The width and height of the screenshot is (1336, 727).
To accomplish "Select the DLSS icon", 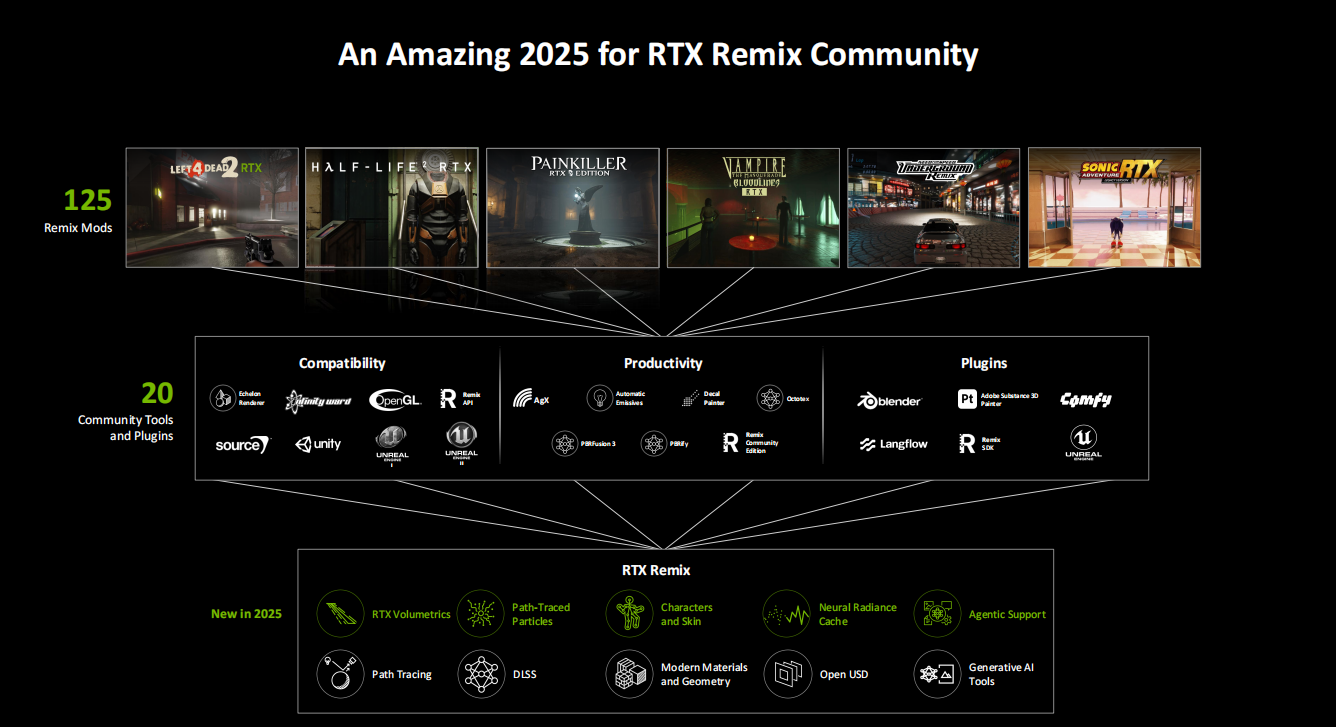I will 481,674.
